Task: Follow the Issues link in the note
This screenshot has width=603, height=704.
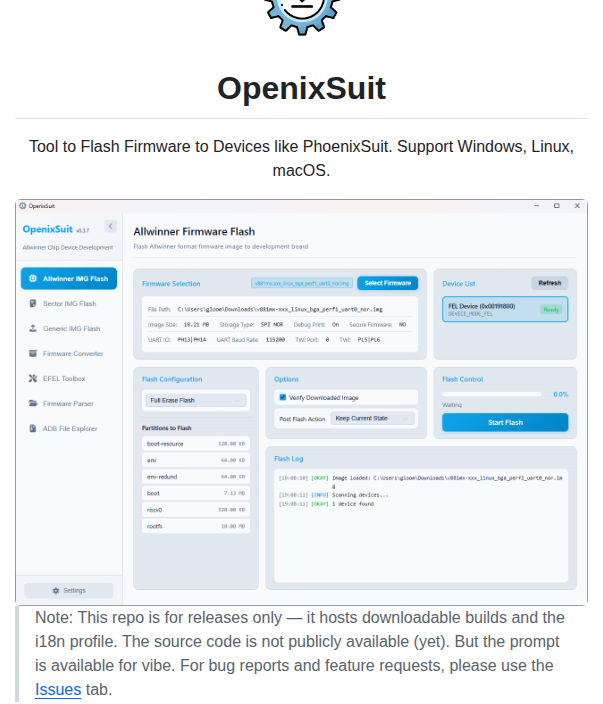Action: pyautogui.click(x=58, y=689)
